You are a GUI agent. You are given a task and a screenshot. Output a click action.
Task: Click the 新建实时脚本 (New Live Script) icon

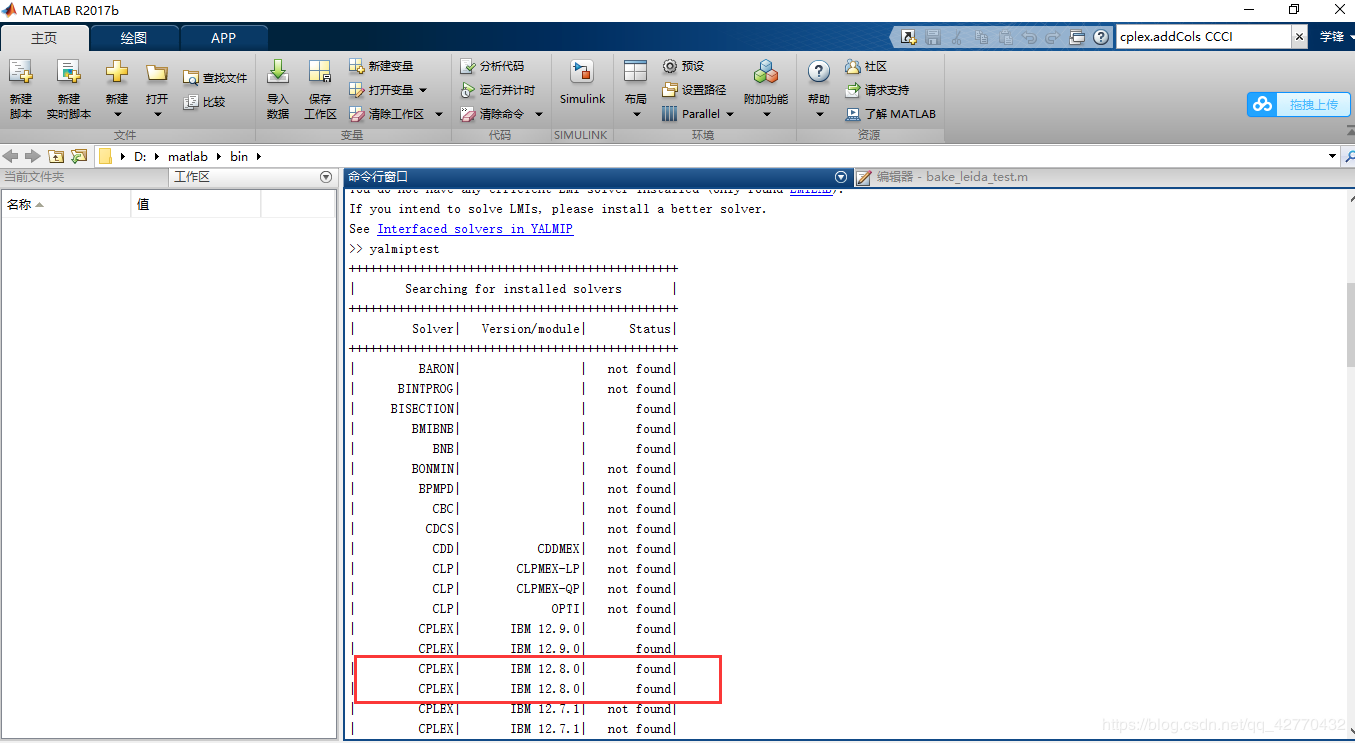click(x=68, y=74)
